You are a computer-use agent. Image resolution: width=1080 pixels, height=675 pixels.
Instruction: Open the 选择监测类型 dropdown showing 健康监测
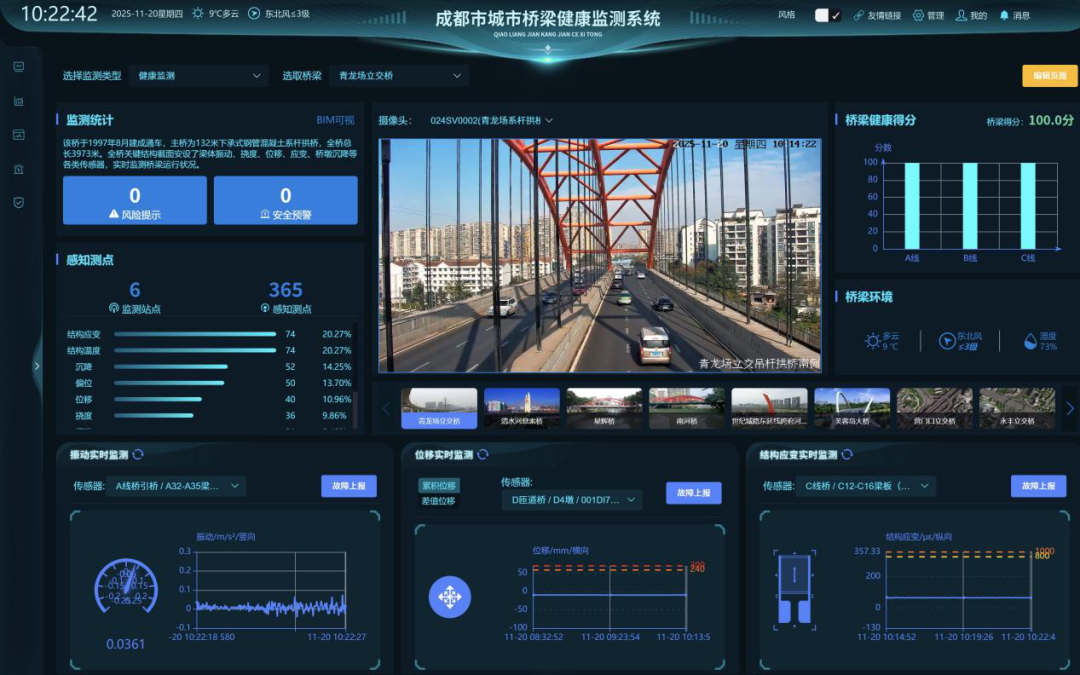pos(199,76)
